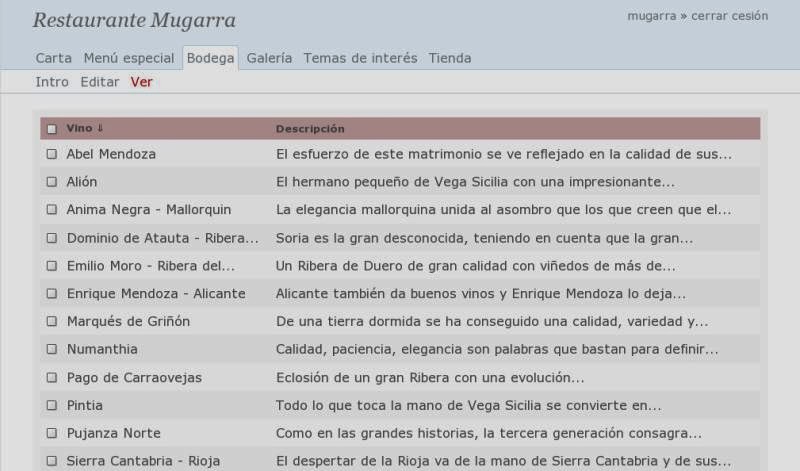Viewport: 800px width, 471px height.
Task: Select the Anima Negra - Mallorquin checkbox
Action: (x=52, y=209)
